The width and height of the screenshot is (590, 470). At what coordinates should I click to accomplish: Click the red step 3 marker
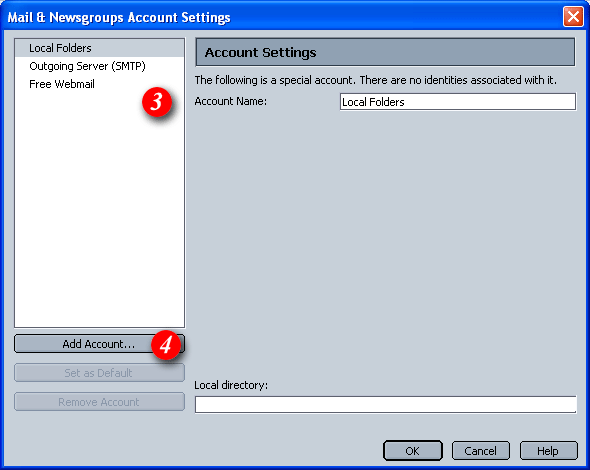pos(157,102)
